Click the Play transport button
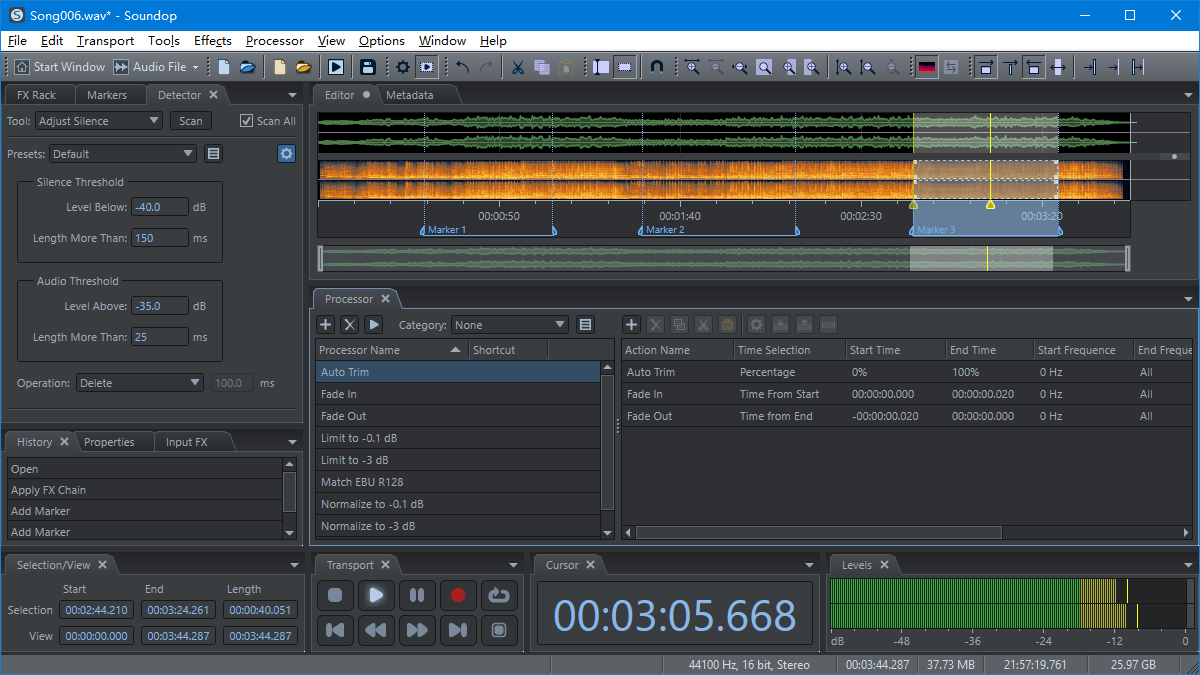The width and height of the screenshot is (1200, 675). (376, 595)
